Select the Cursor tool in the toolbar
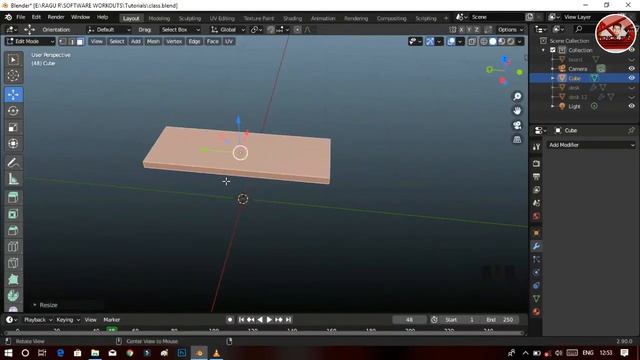The width and height of the screenshot is (640, 360). tap(13, 76)
